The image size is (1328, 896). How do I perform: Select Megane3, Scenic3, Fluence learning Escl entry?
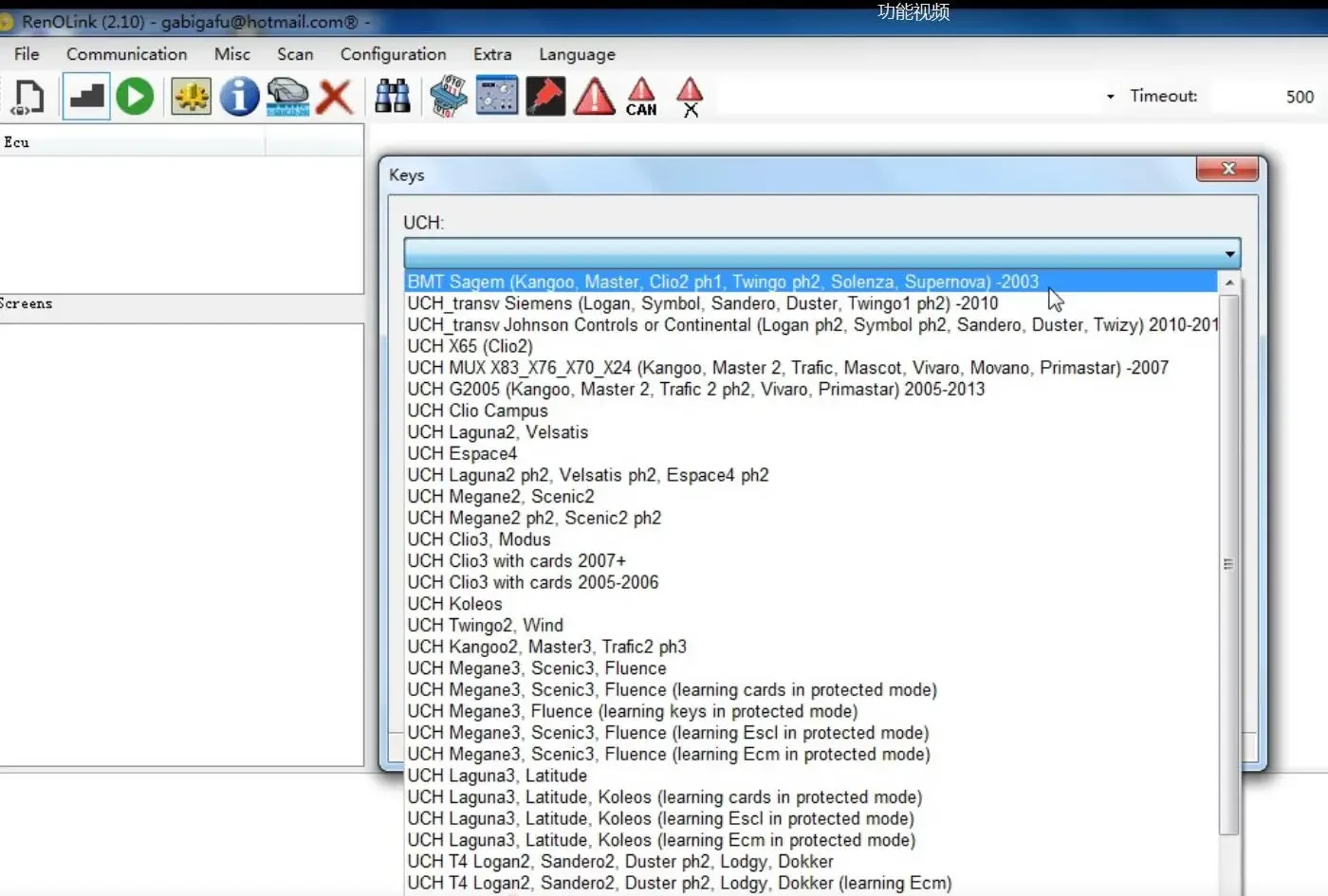pyautogui.click(x=811, y=733)
